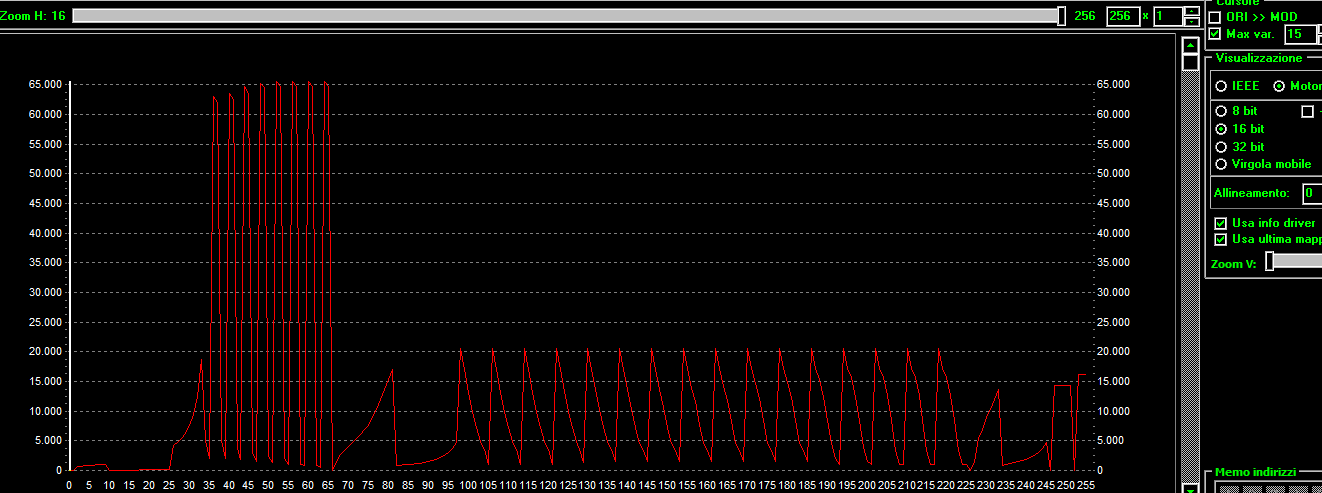The height and width of the screenshot is (493, 1322).
Task: Uncheck the Max var. checkbox
Action: [1215, 34]
